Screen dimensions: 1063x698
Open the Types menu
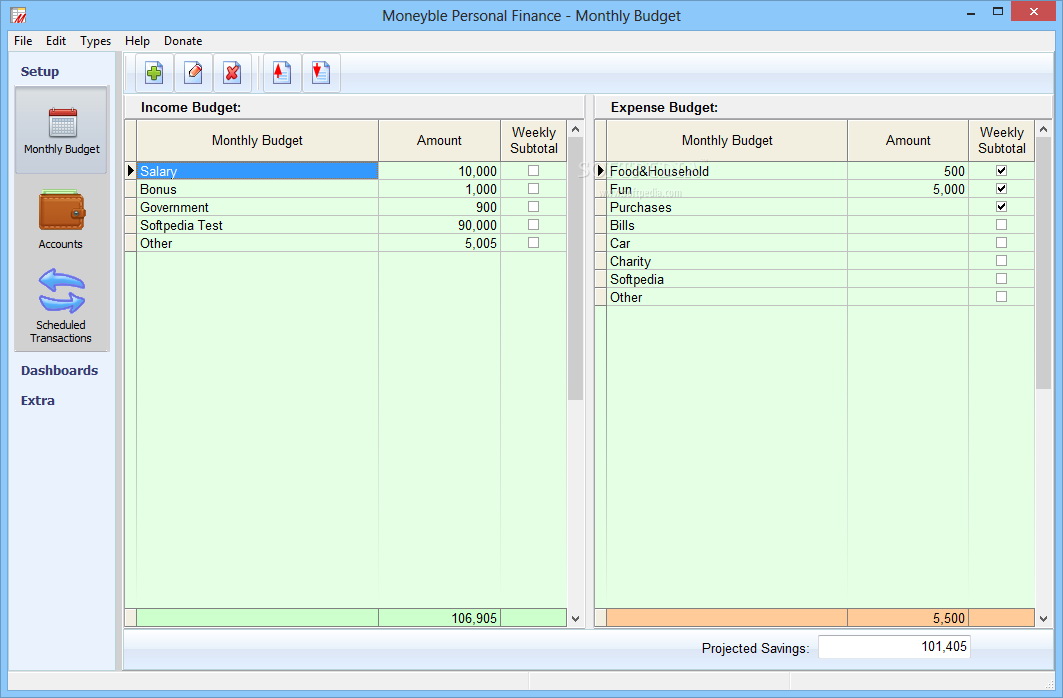point(95,41)
